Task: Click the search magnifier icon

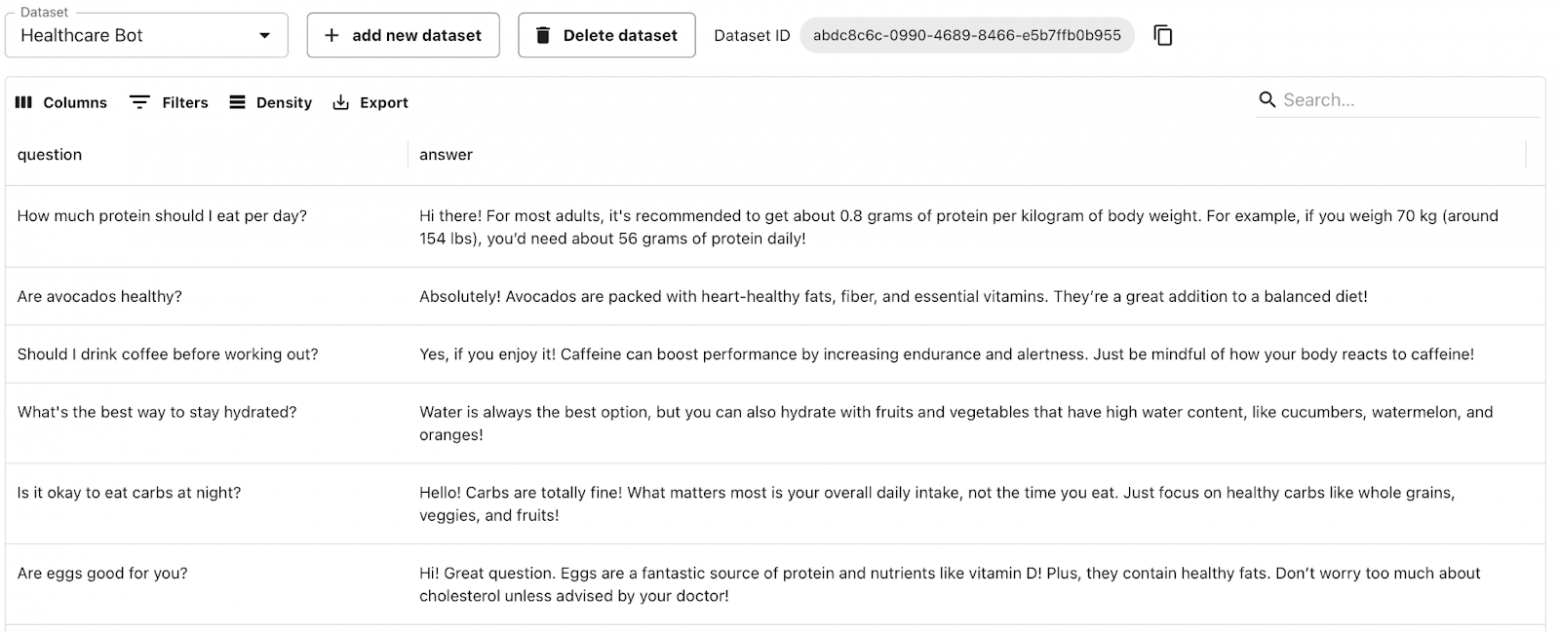Action: (x=1267, y=100)
